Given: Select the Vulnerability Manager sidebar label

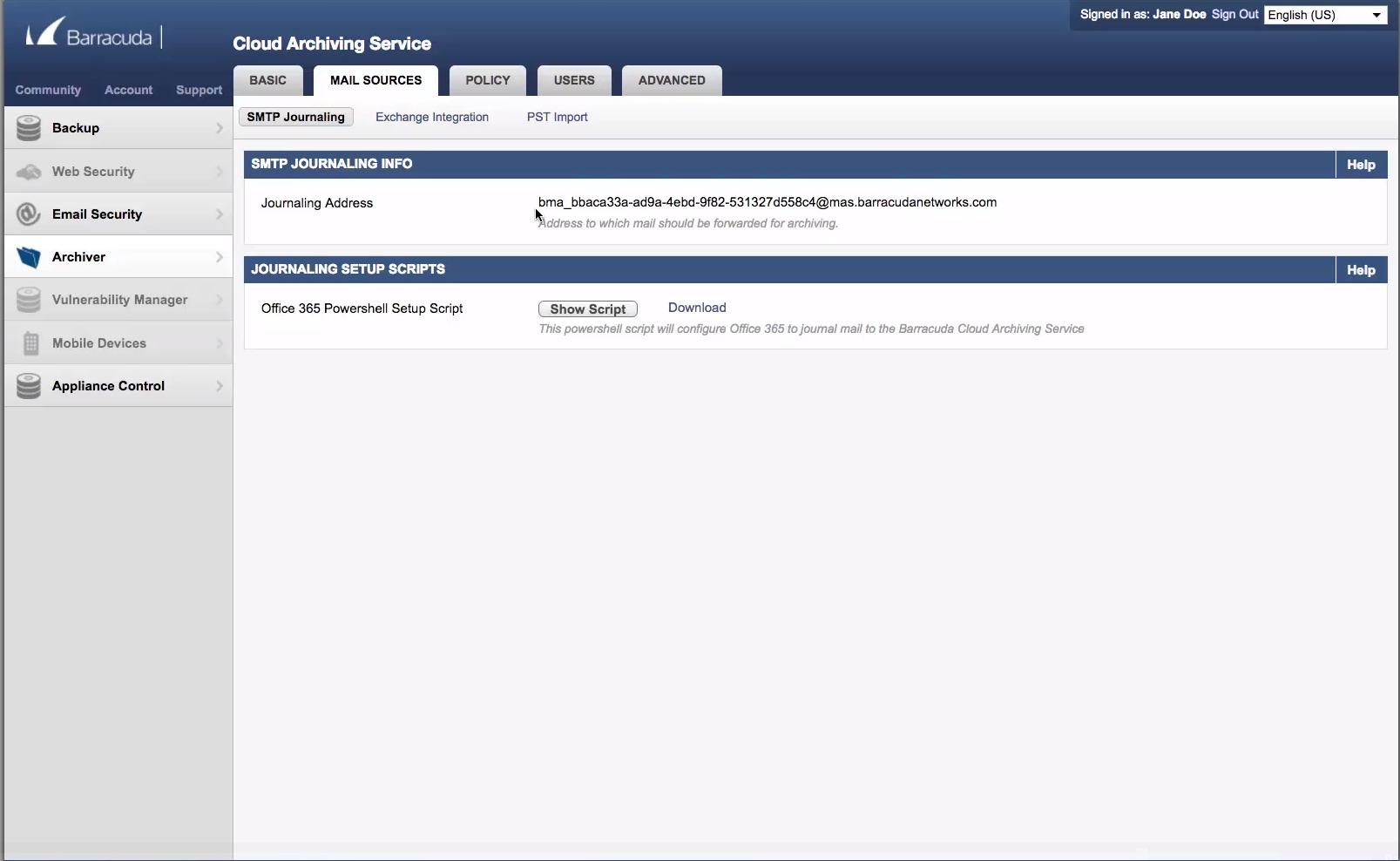Looking at the screenshot, I should click(x=120, y=300).
